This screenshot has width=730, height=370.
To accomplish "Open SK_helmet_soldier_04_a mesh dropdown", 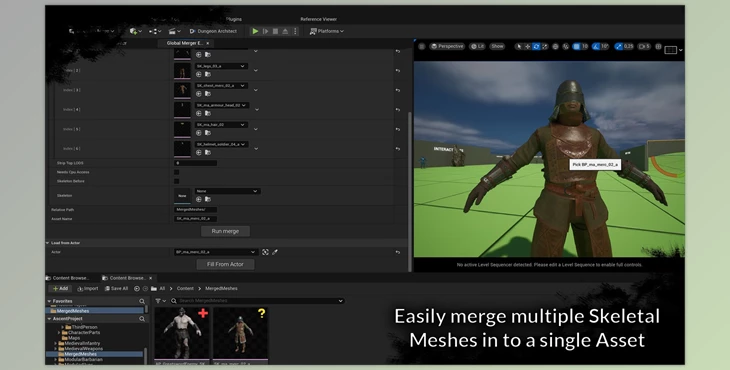I will coord(221,144).
